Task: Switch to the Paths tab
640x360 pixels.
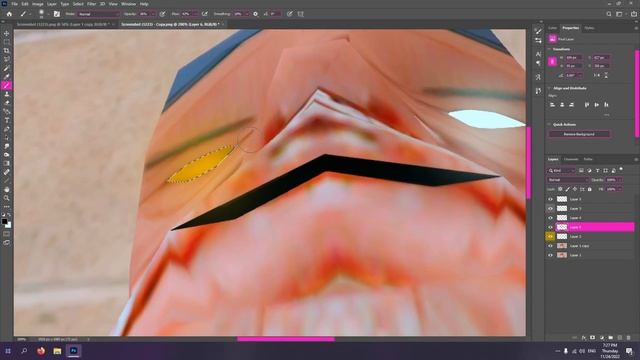Action: pyautogui.click(x=588, y=159)
